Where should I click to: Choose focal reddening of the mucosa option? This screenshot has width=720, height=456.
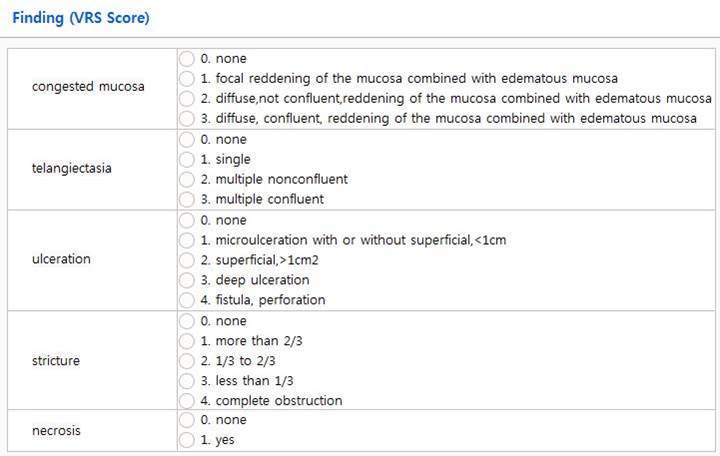tap(187, 78)
